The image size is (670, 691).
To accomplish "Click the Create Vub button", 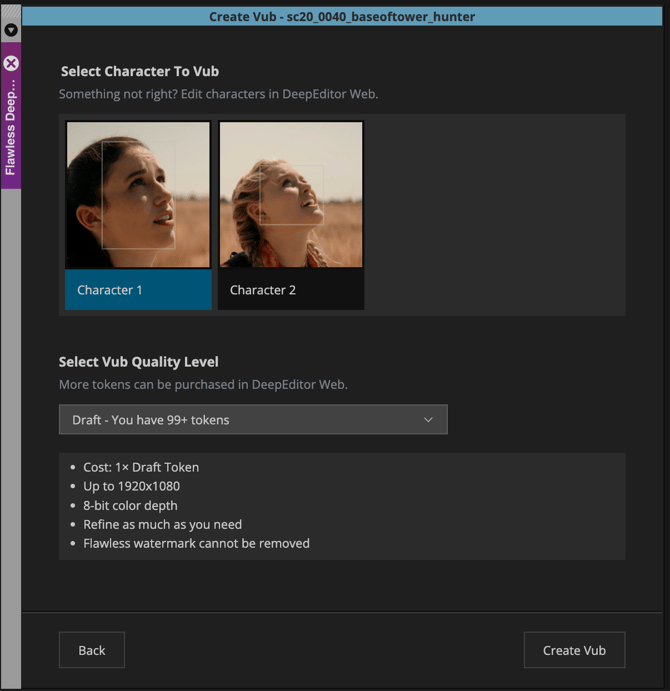I will coord(574,650).
